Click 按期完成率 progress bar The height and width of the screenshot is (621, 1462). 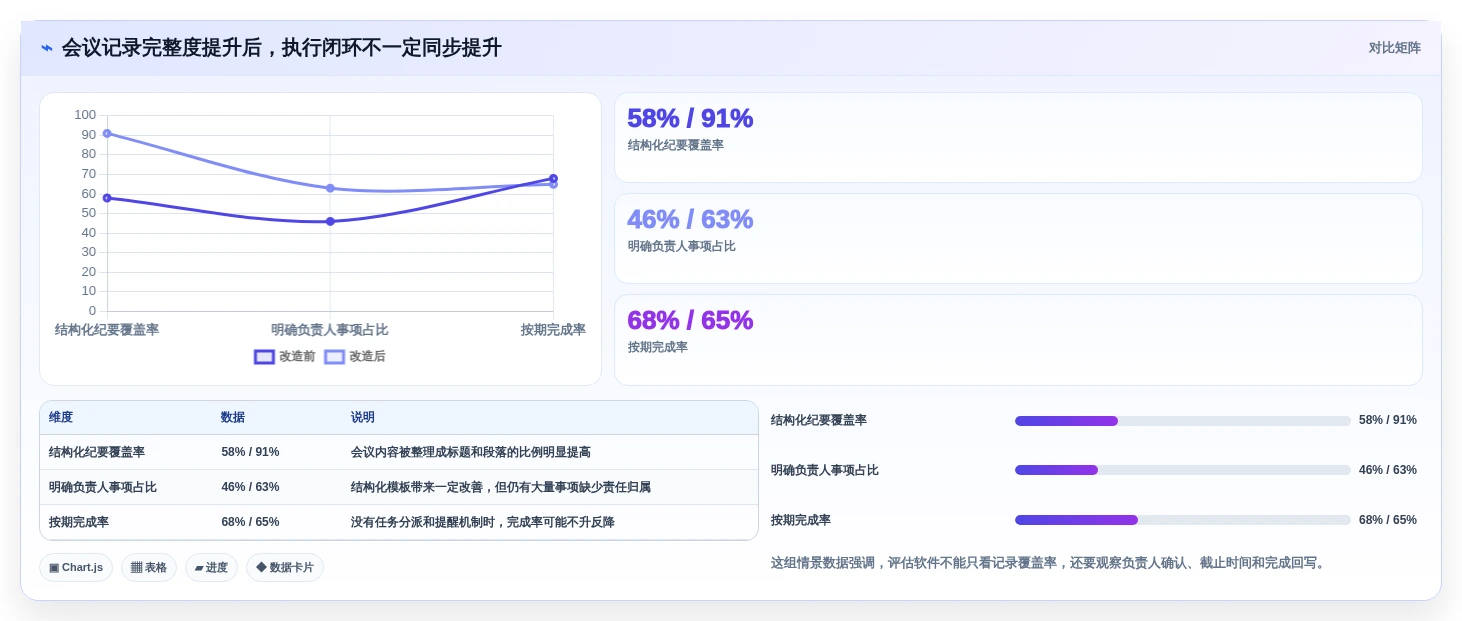click(x=1182, y=520)
